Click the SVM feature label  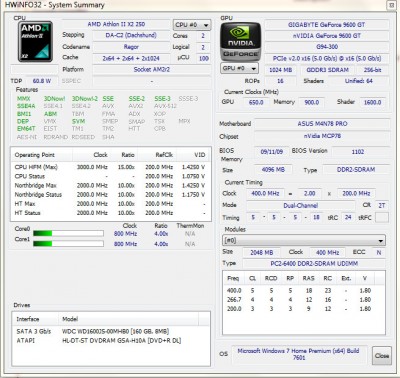pyautogui.click(x=78, y=121)
